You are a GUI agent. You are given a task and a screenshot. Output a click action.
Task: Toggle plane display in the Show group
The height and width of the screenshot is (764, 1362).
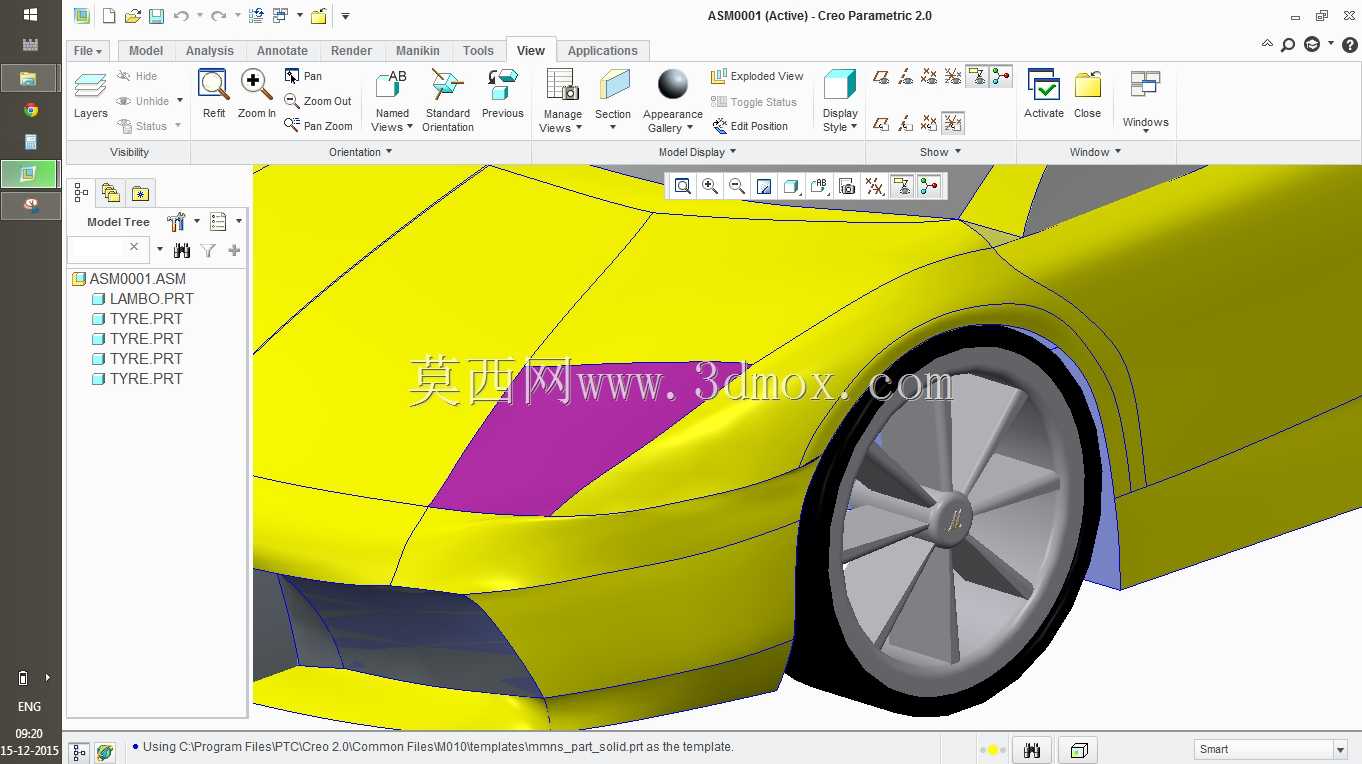[881, 76]
